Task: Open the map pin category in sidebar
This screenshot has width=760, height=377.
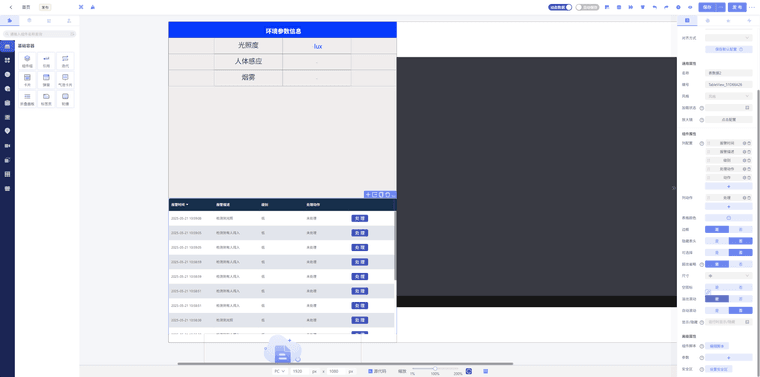Action: click(x=7, y=131)
